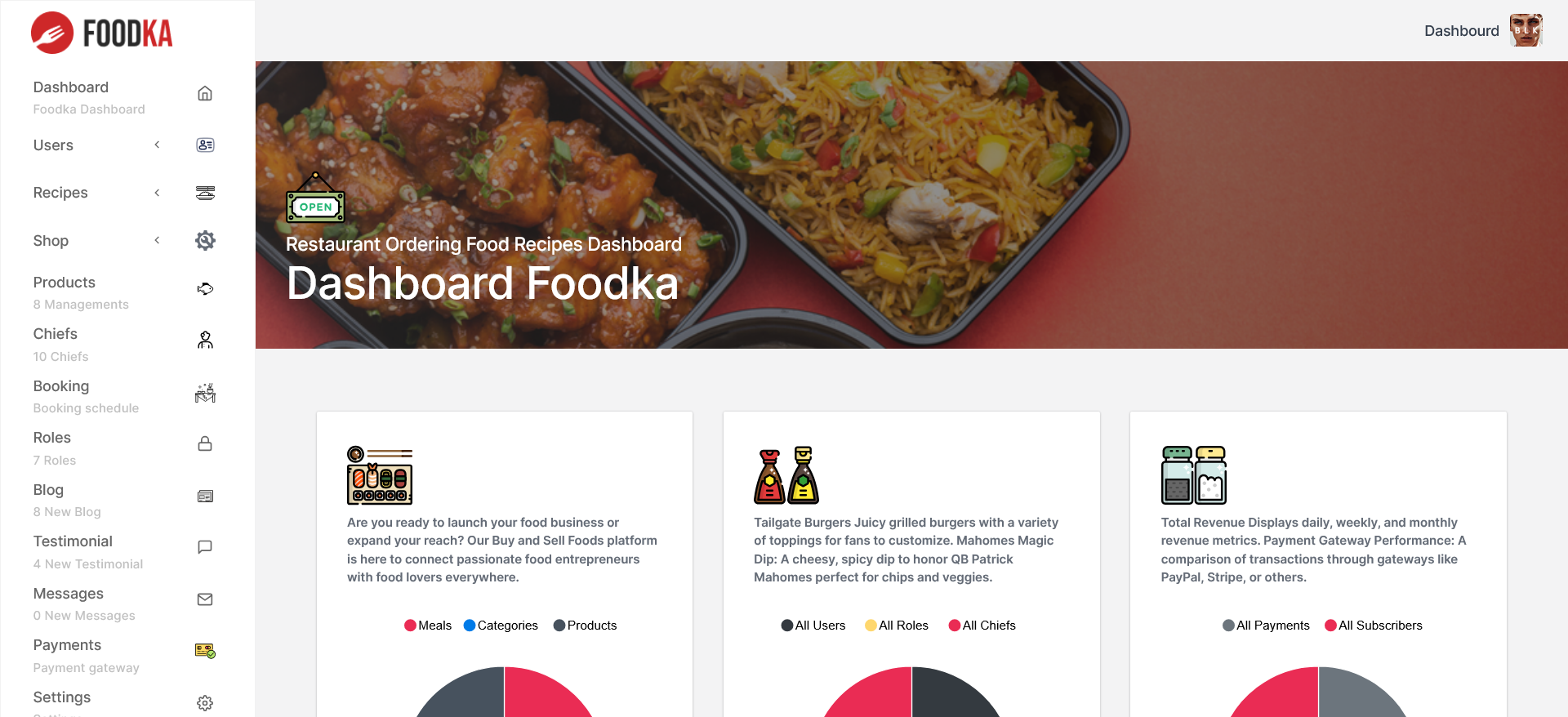The image size is (1568, 717).
Task: Click the ID card icon next to Users
Action: [205, 145]
